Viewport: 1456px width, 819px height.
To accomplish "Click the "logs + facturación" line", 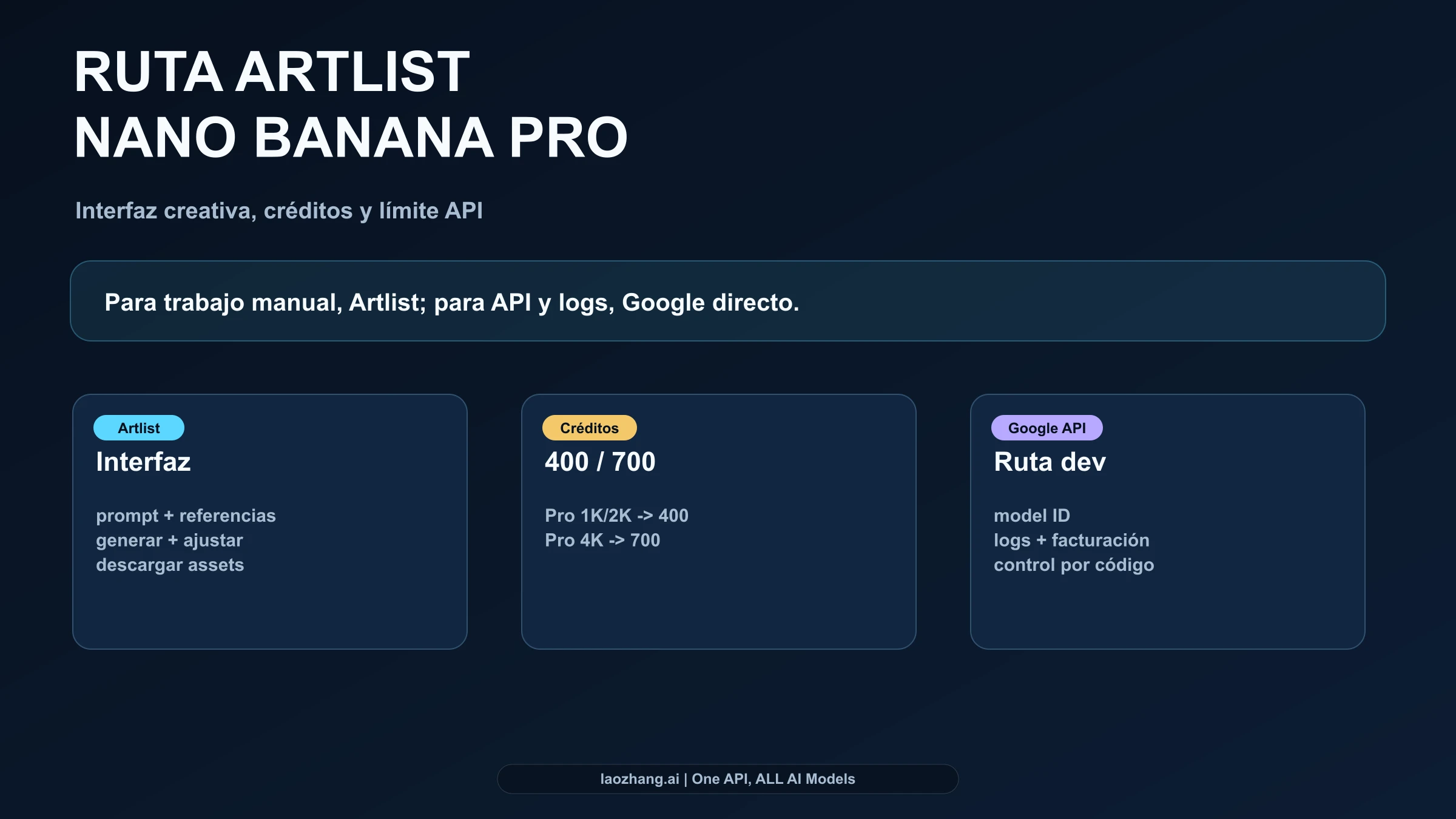I will point(1071,541).
